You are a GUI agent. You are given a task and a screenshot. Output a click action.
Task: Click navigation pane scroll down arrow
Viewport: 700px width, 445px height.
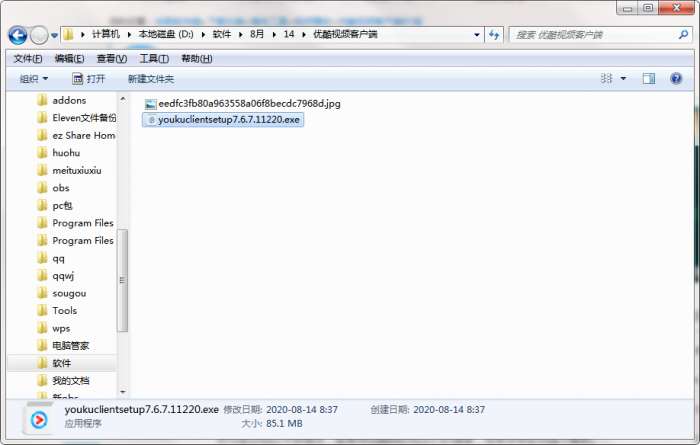point(123,392)
